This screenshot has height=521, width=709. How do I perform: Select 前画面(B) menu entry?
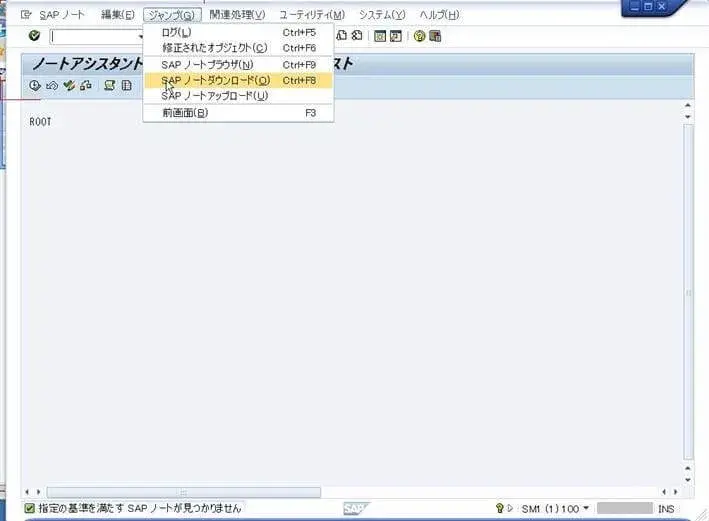point(238,113)
